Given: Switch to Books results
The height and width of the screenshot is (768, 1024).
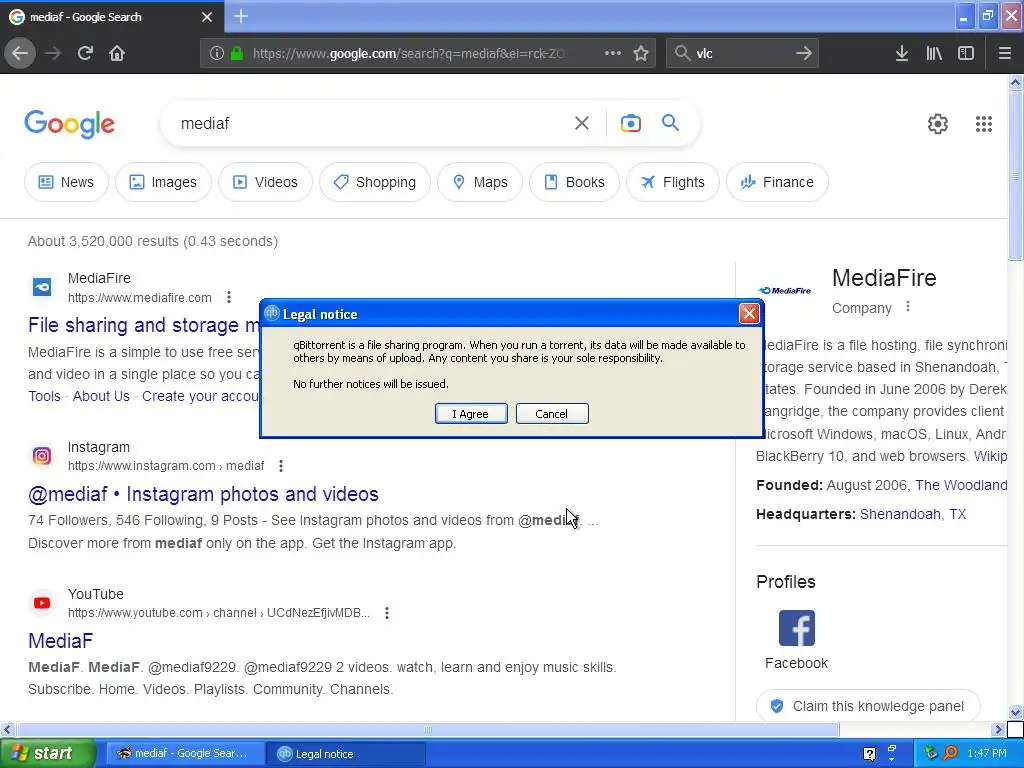Looking at the screenshot, I should pos(575,182).
